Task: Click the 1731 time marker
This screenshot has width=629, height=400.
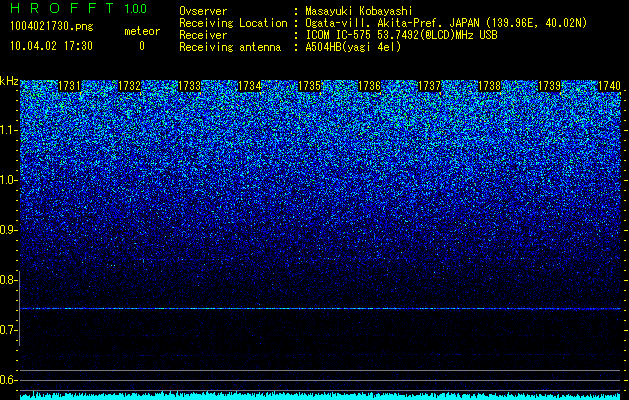Action: [x=69, y=86]
